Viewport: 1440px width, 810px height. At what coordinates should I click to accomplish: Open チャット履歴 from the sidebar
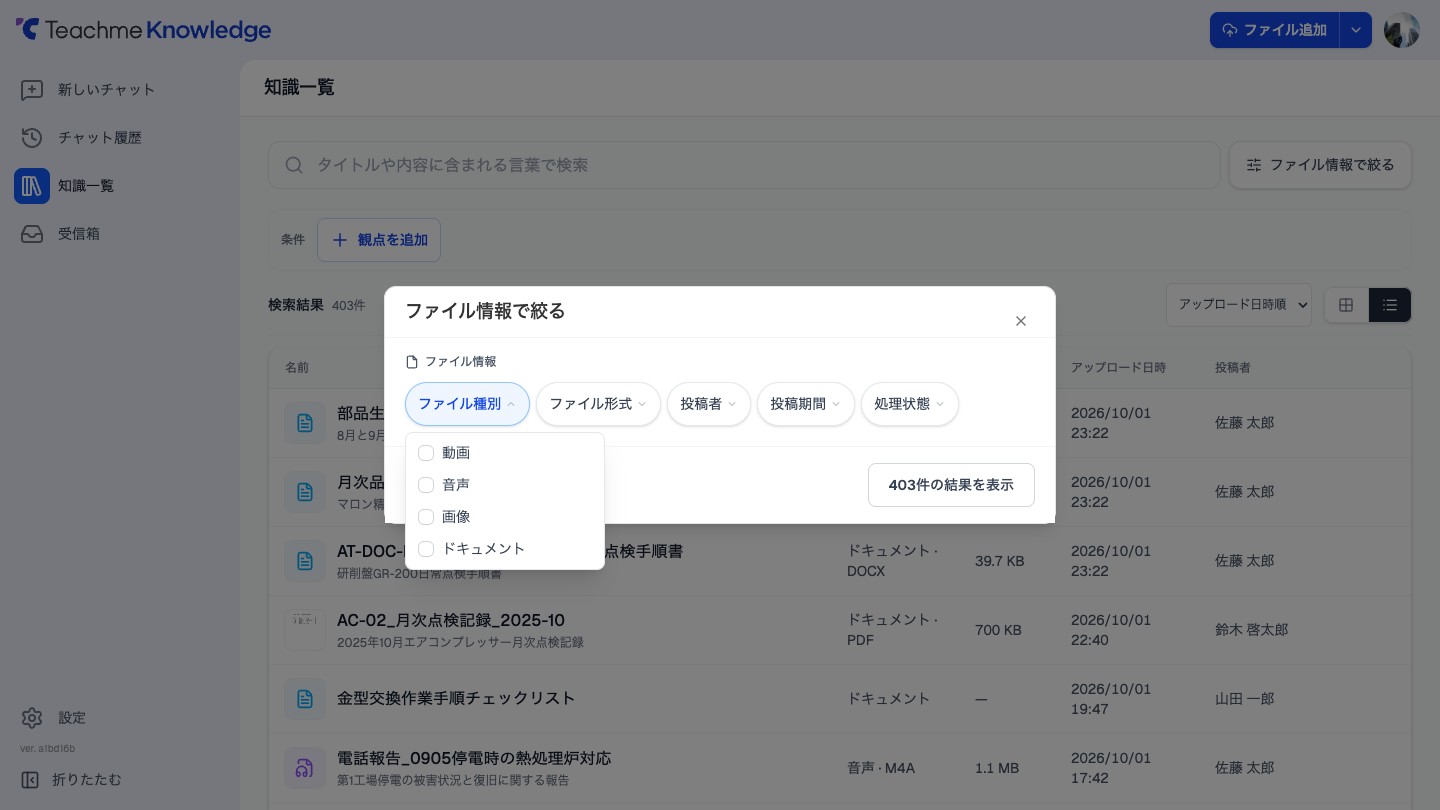click(x=100, y=138)
